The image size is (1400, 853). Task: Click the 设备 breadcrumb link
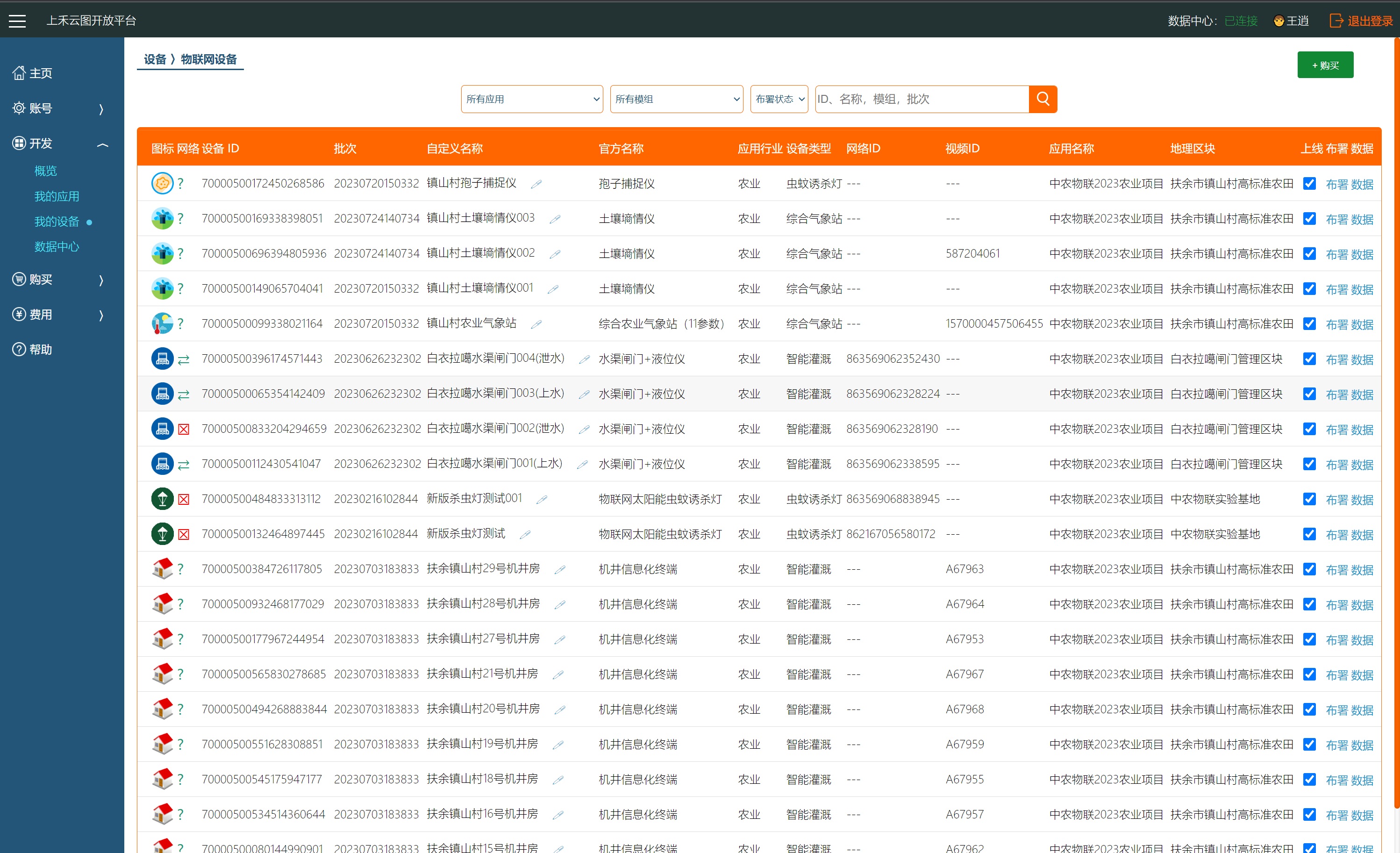pyautogui.click(x=155, y=59)
